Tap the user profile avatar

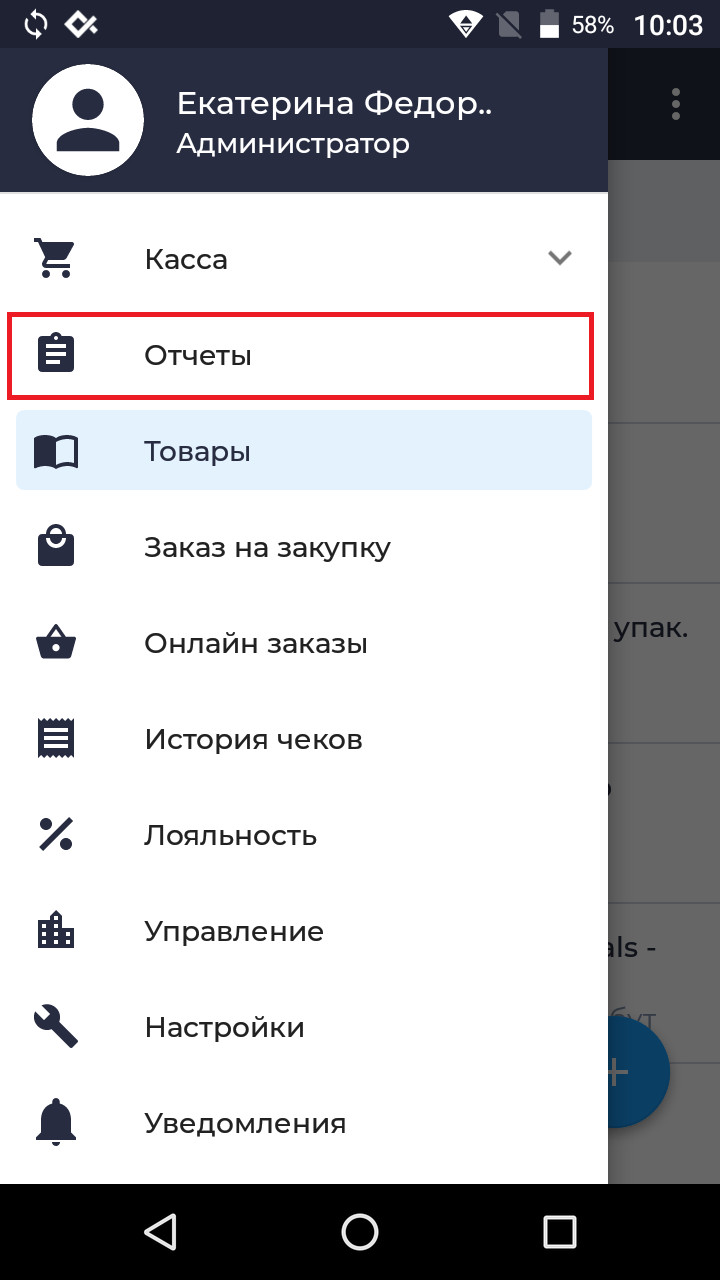88,118
